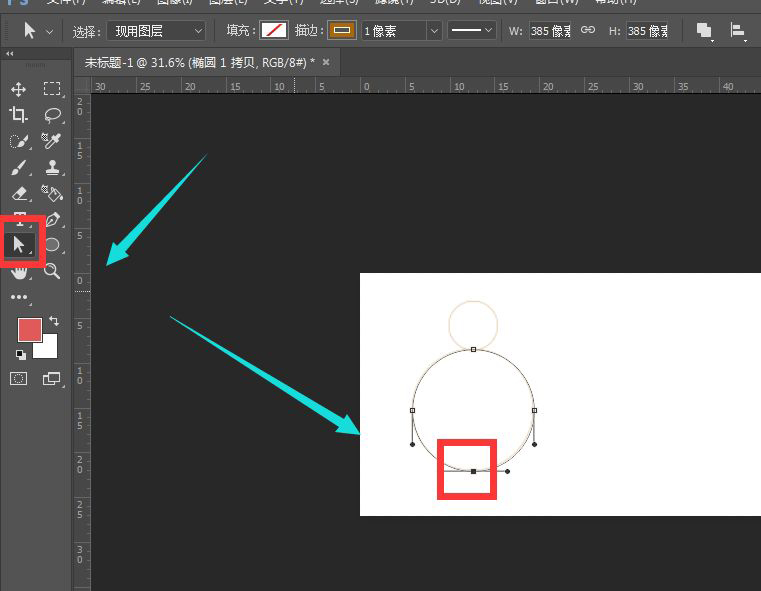Image resolution: width=761 pixels, height=591 pixels.
Task: Select the Rectangular Marquee tool
Action: click(x=52, y=89)
